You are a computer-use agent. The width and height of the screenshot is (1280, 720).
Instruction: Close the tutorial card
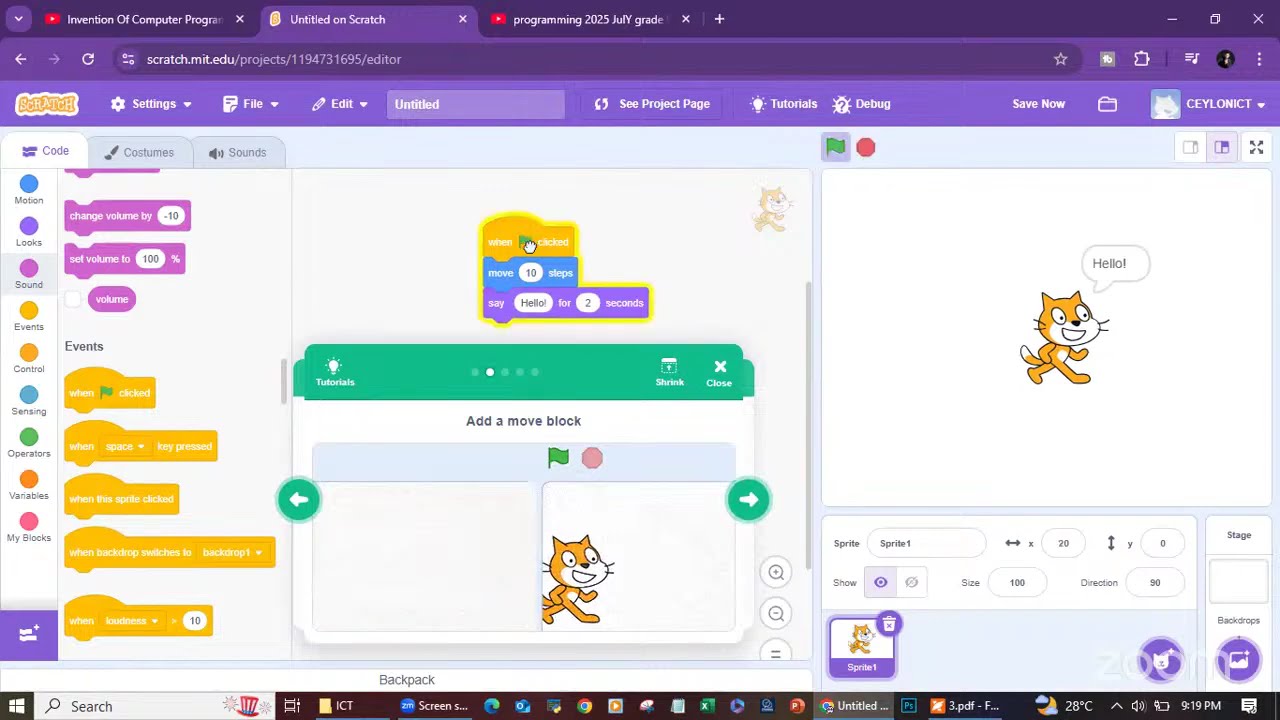tap(719, 372)
